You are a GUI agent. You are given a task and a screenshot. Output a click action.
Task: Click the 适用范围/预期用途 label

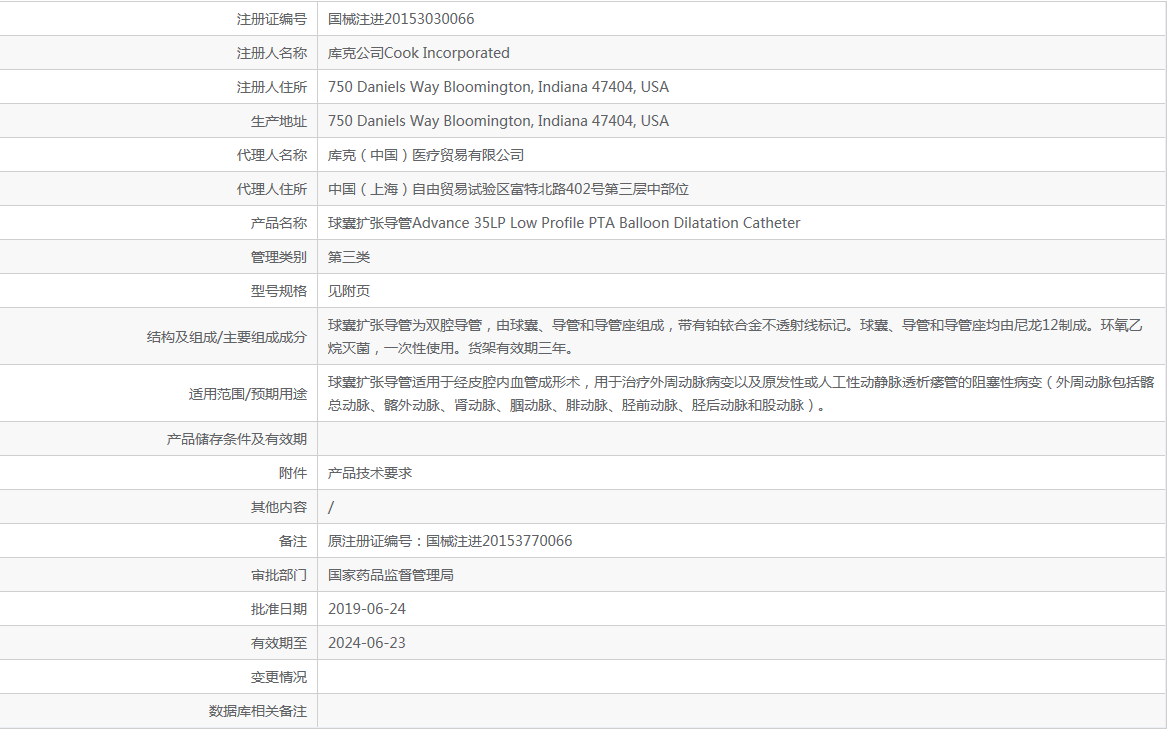coord(248,394)
